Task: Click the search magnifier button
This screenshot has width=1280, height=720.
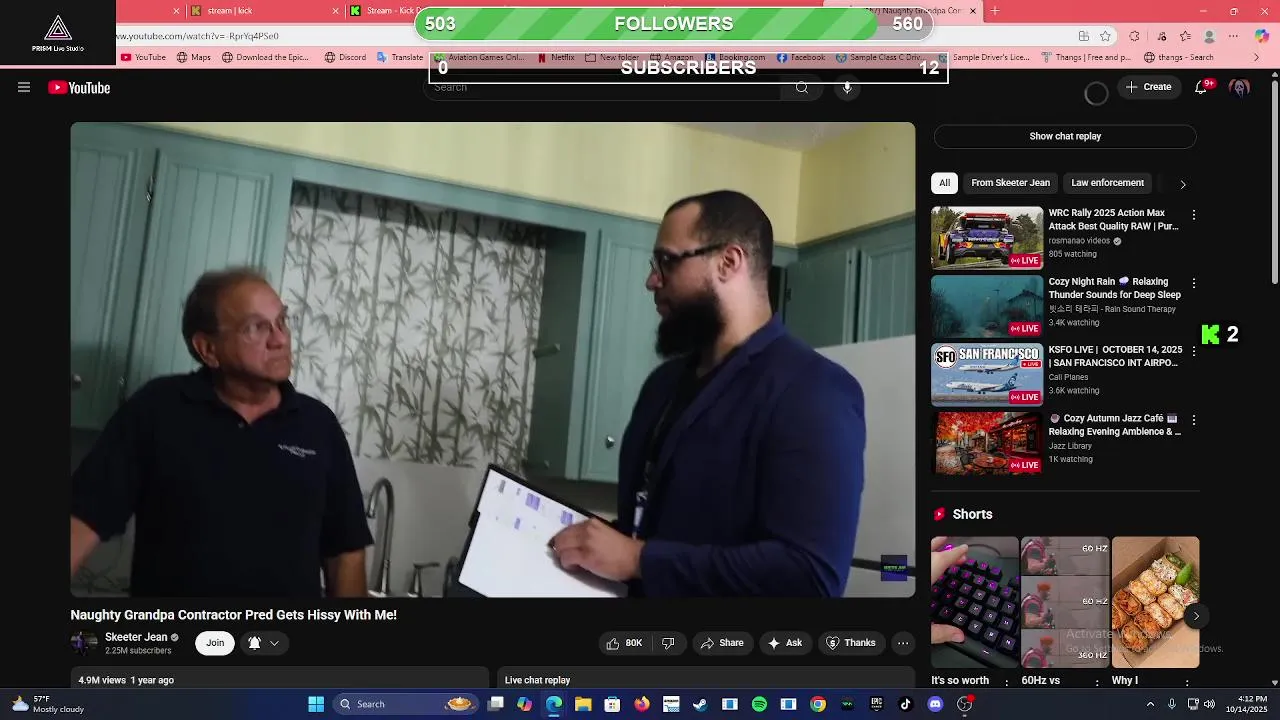Action: pos(801,88)
